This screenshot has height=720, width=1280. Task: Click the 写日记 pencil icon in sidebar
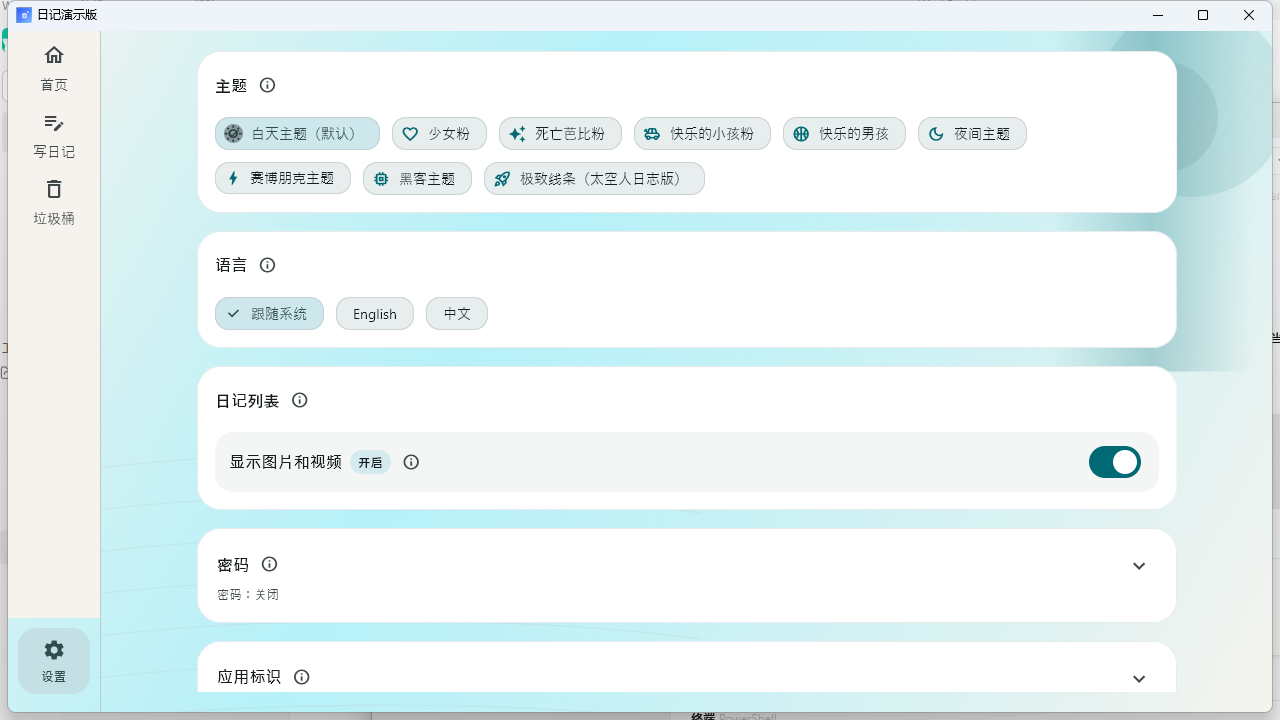(54, 123)
